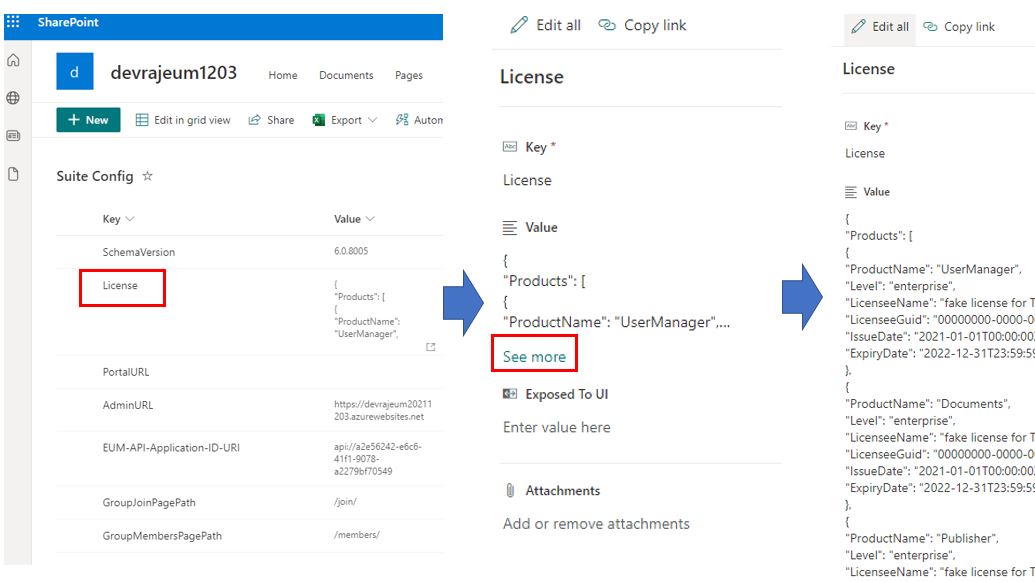
Task: Click the Key field icon in right panel
Action: (851, 125)
